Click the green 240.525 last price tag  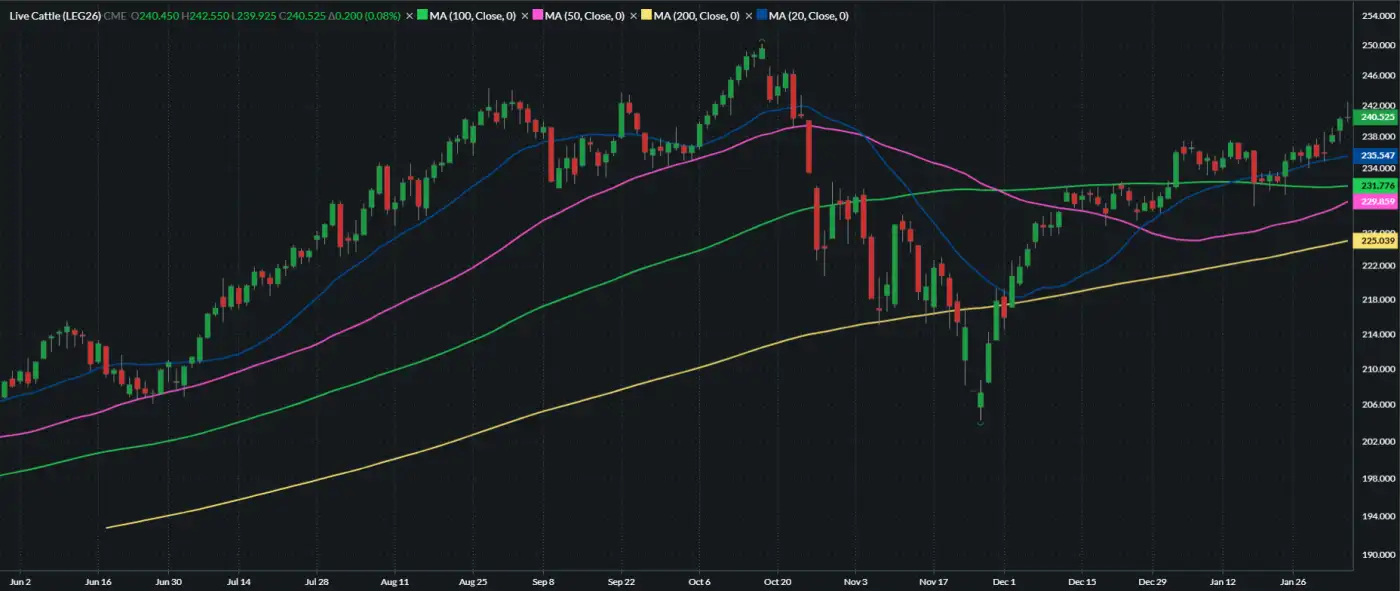coord(1370,117)
